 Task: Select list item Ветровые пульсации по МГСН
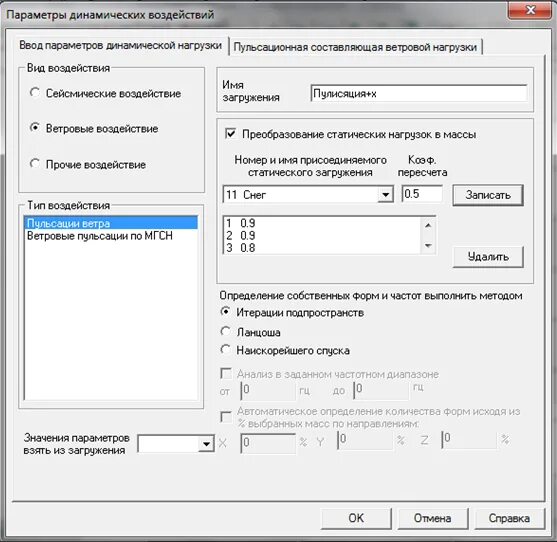111,236
